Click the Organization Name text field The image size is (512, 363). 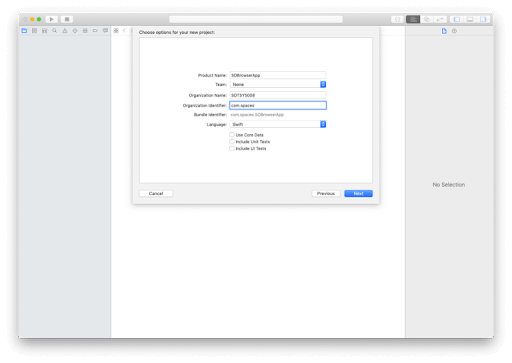(278, 95)
